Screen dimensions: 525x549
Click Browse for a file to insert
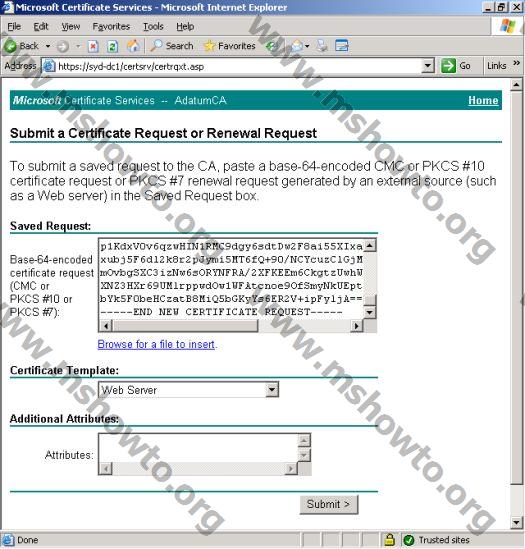tap(156, 345)
